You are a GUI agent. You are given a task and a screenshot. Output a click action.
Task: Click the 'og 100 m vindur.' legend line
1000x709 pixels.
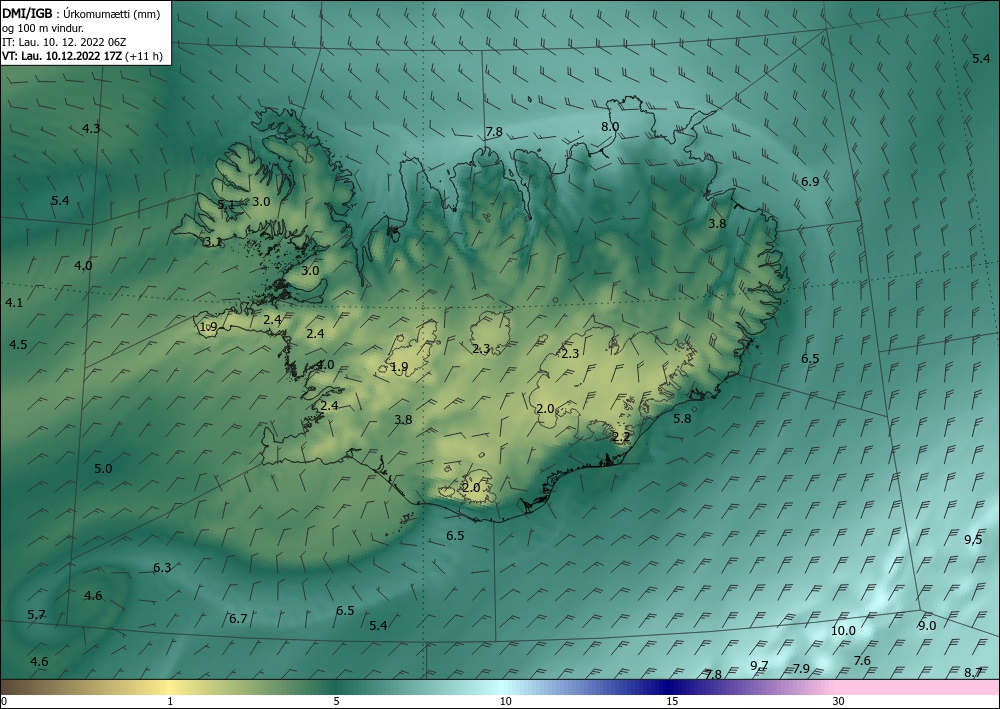pos(43,28)
